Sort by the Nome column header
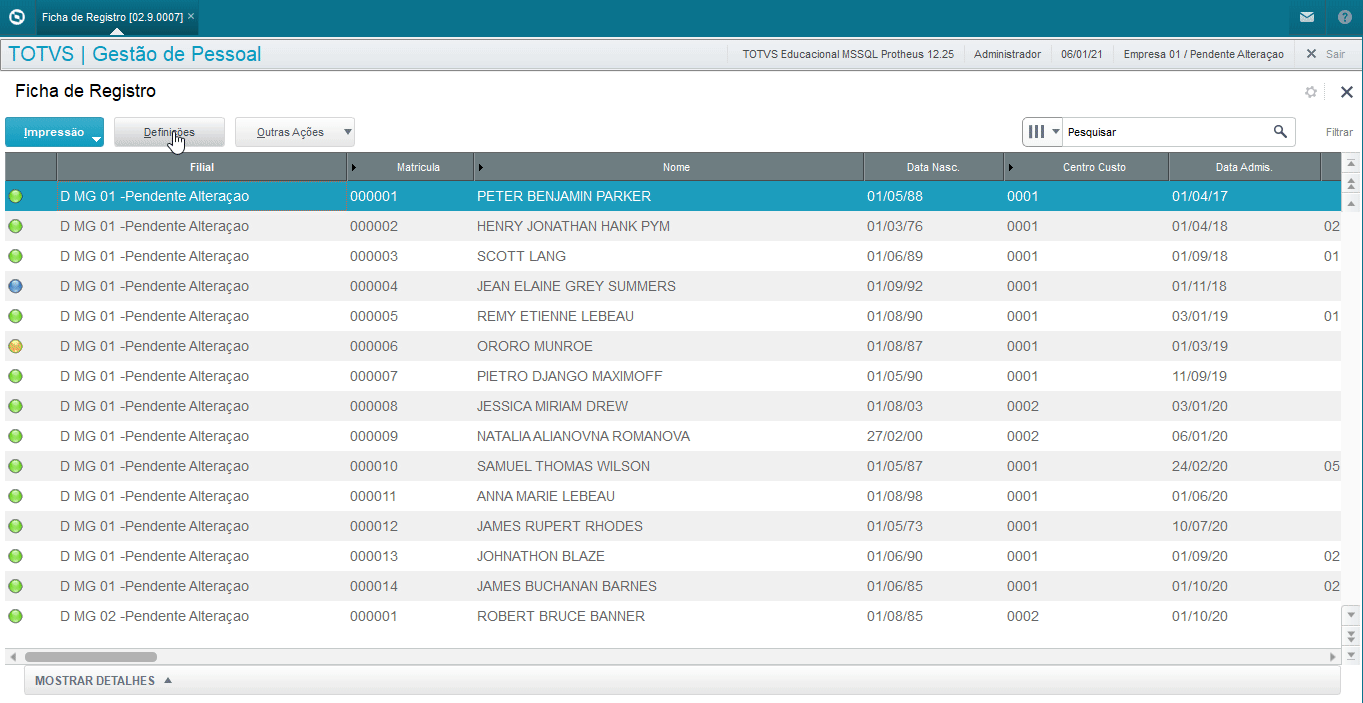This screenshot has height=703, width=1363. [x=676, y=167]
